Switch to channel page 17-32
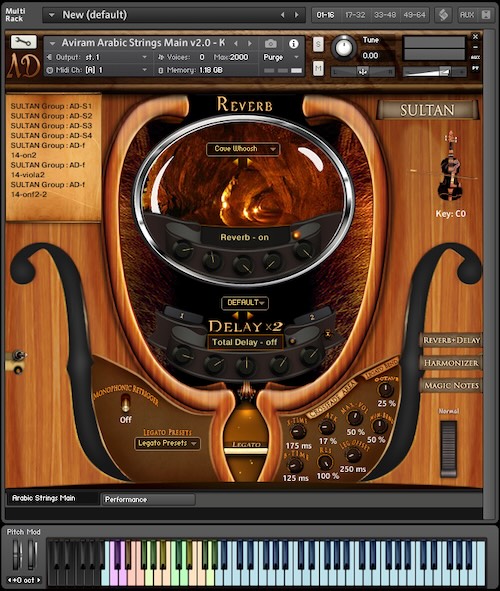Screen dimensions: 500x591 (x=355, y=15)
